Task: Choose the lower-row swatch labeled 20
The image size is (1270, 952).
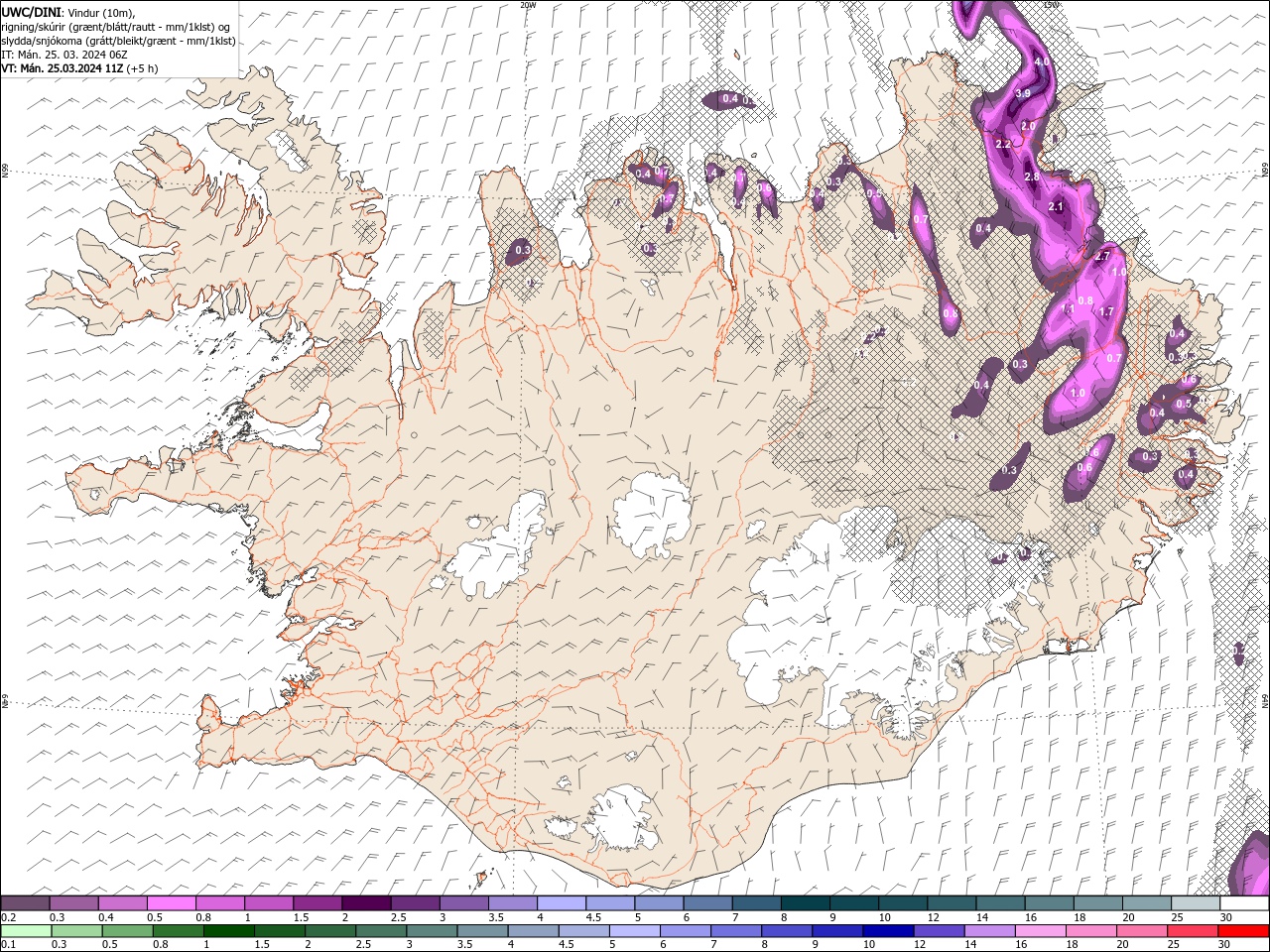Action: click(1143, 931)
